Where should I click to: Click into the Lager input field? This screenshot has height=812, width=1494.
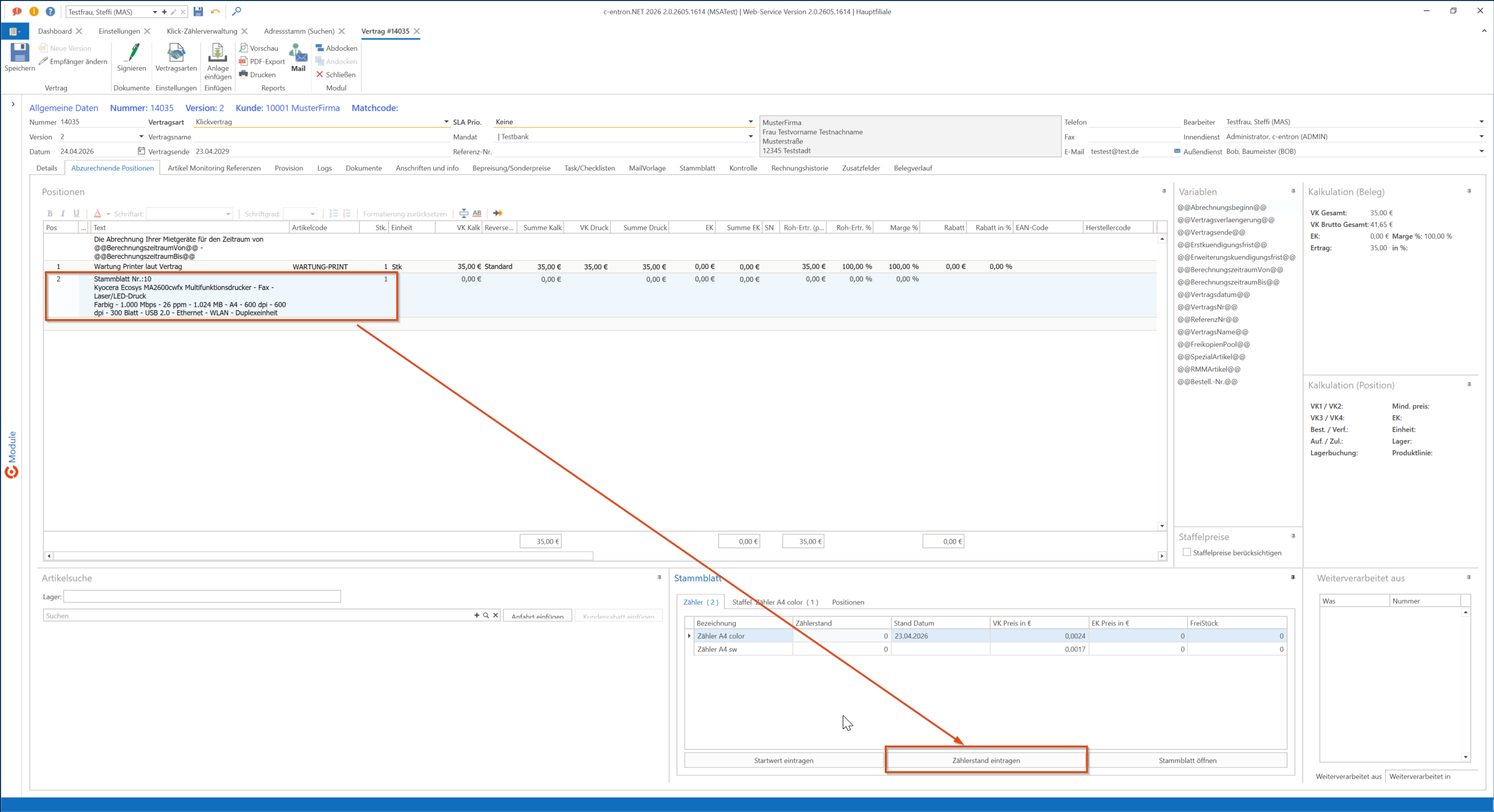click(202, 596)
